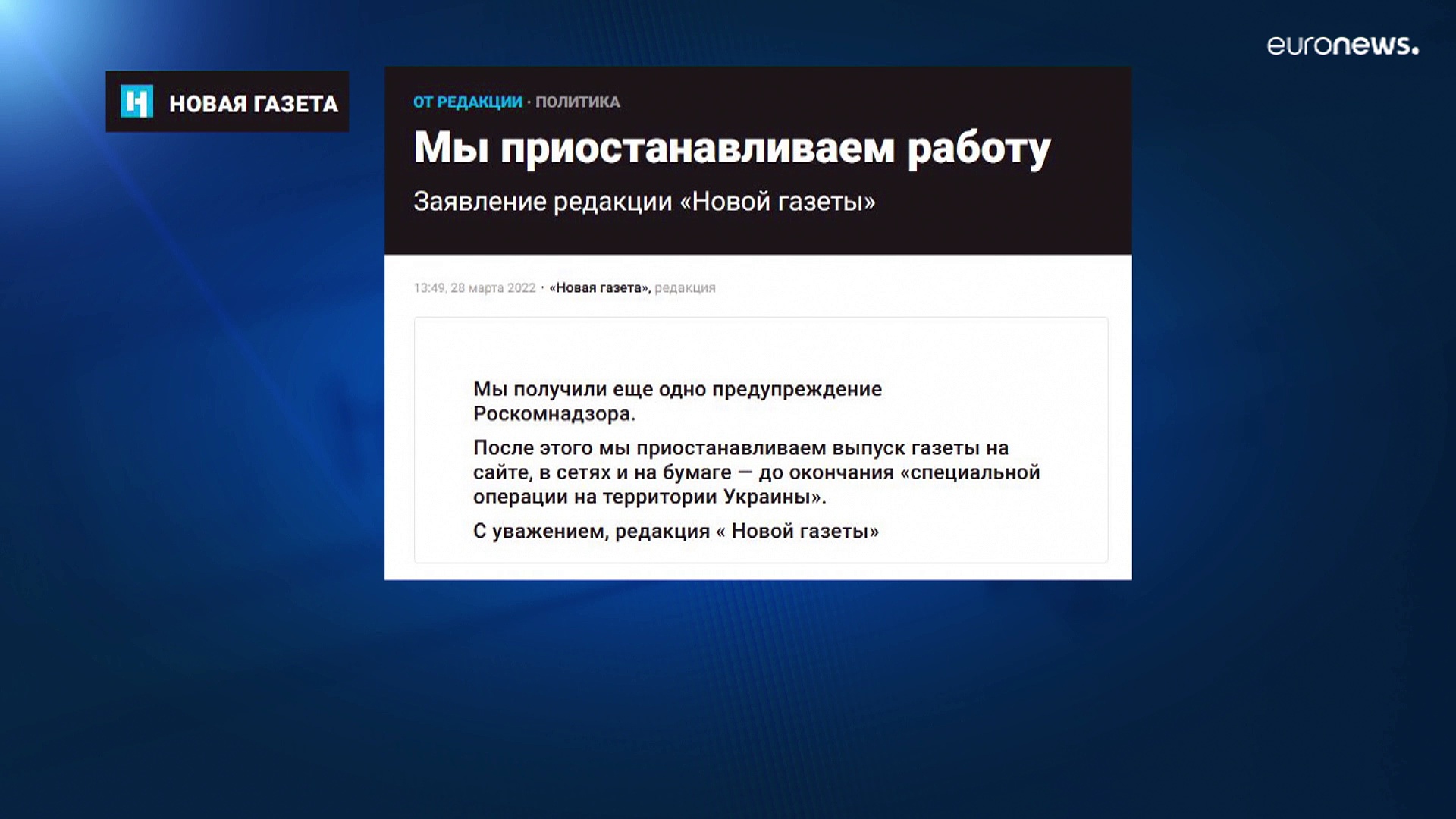Viewport: 1456px width, 819px height.
Task: Open the 'ПОЛИТИКА' section link
Action: click(578, 102)
